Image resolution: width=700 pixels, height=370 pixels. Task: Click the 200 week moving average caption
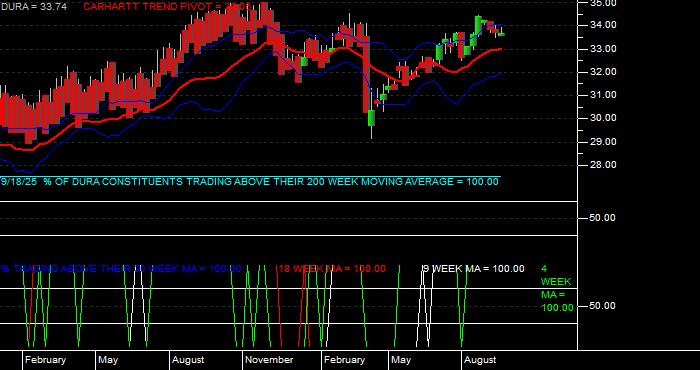250,182
